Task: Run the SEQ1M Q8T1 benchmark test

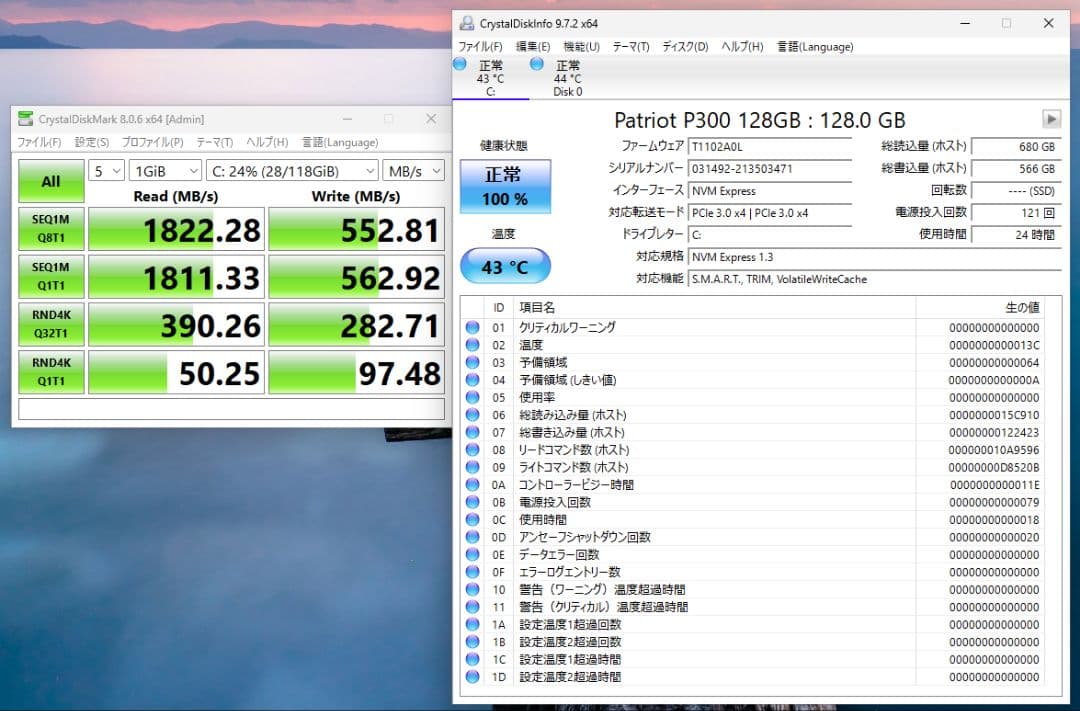Action: pos(50,229)
